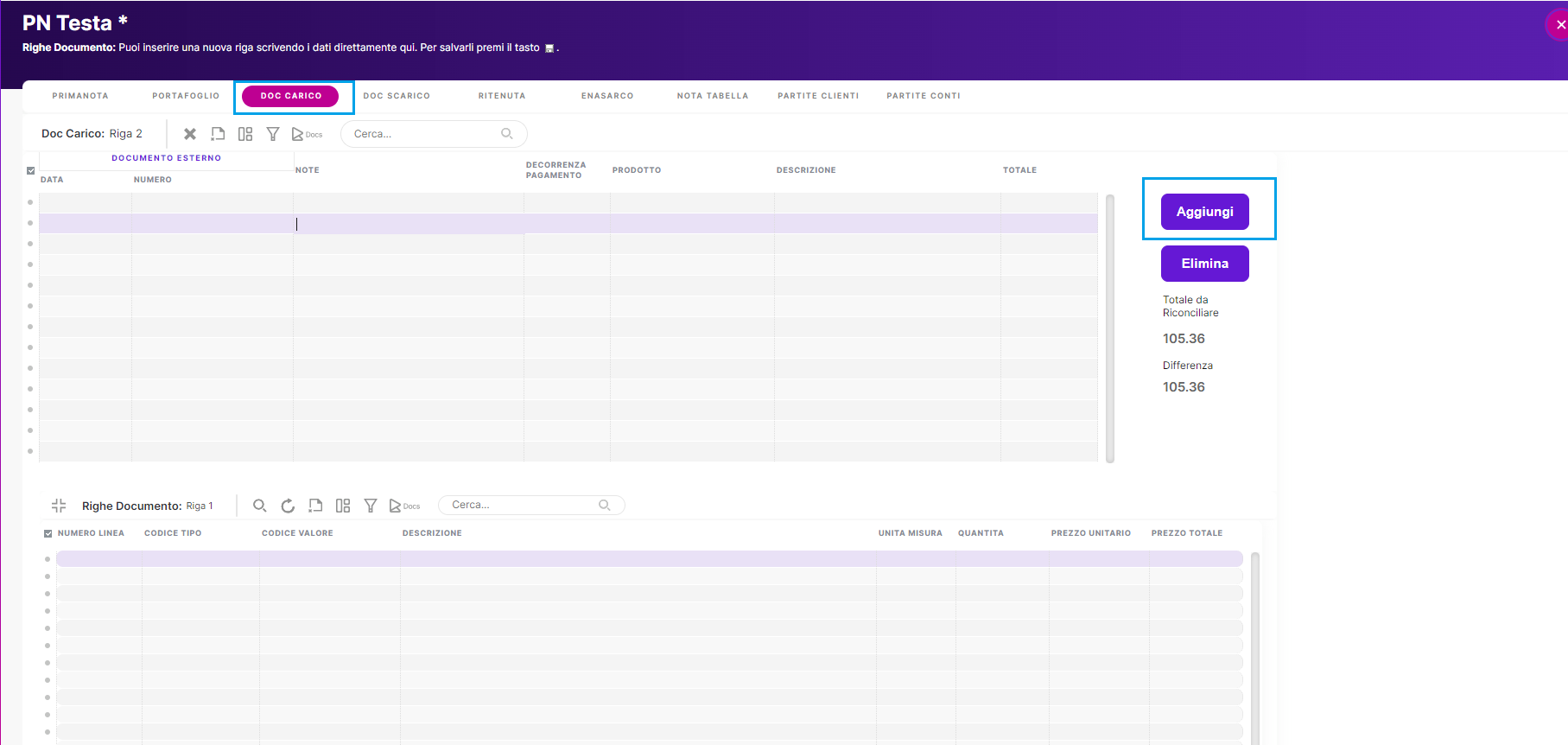Toggle the select-all checkbox in Doc Carico grid

(31, 171)
